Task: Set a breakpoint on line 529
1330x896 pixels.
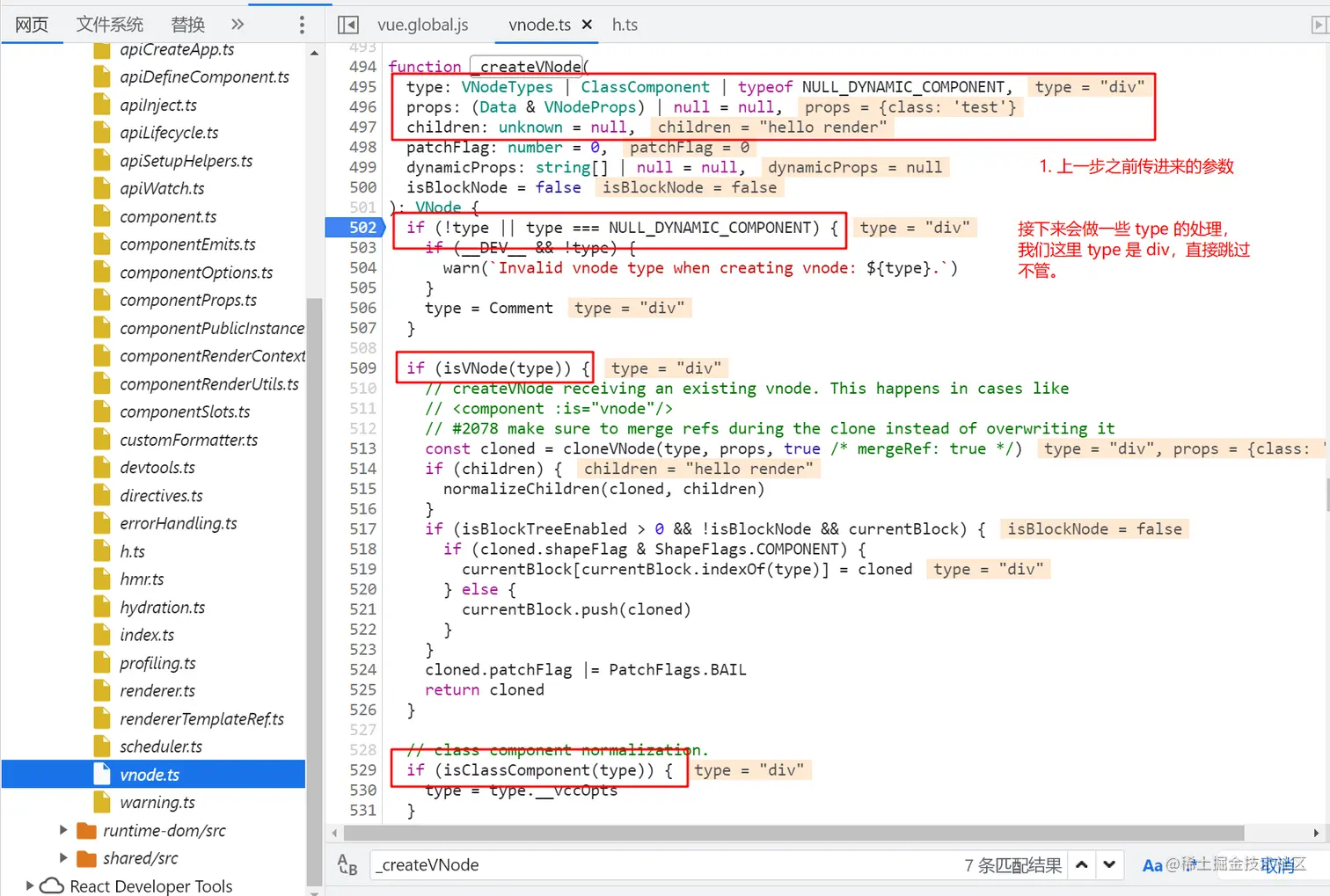Action: click(362, 770)
